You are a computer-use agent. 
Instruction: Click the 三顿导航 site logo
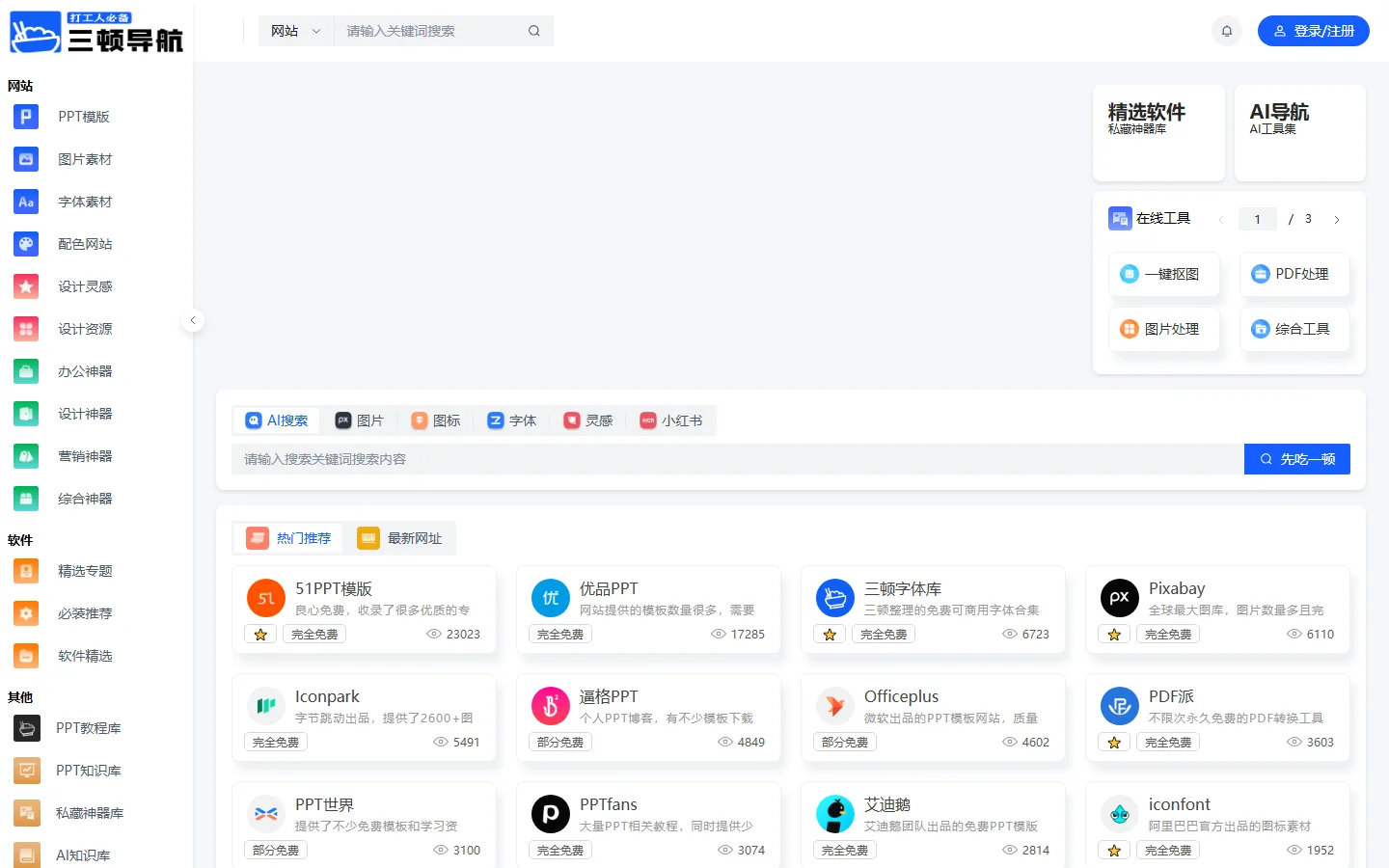click(x=96, y=33)
